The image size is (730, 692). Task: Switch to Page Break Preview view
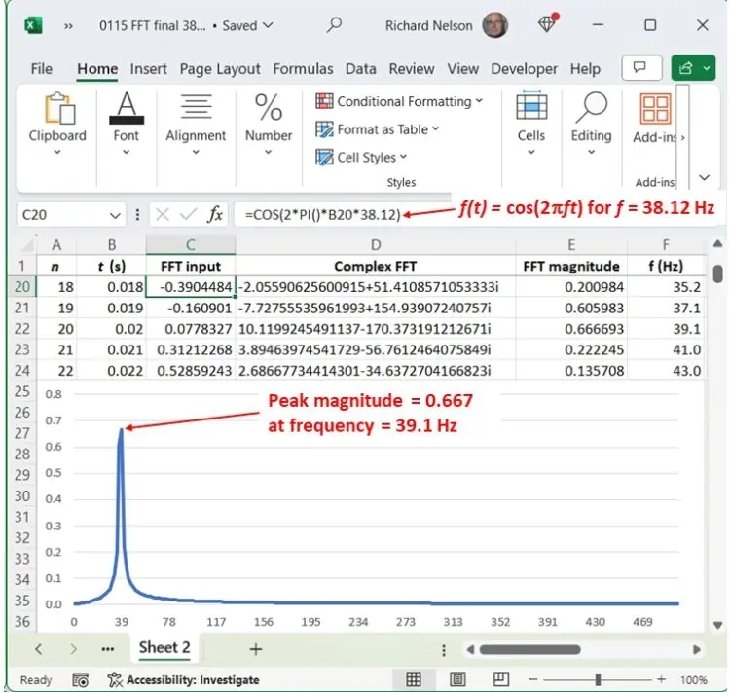(500, 679)
